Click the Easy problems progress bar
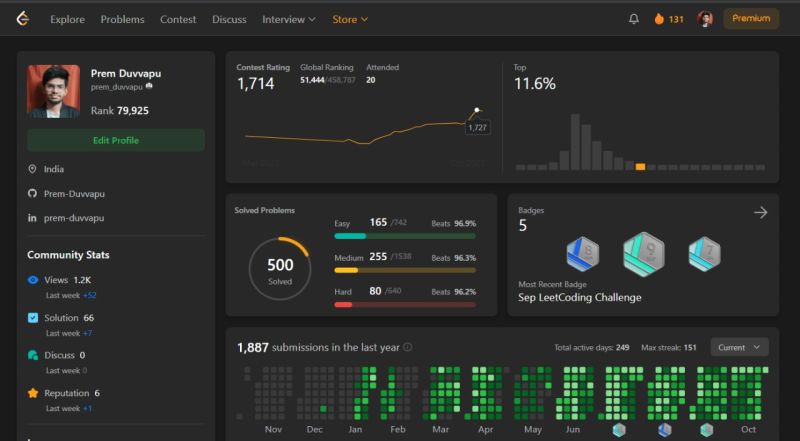 coord(405,236)
